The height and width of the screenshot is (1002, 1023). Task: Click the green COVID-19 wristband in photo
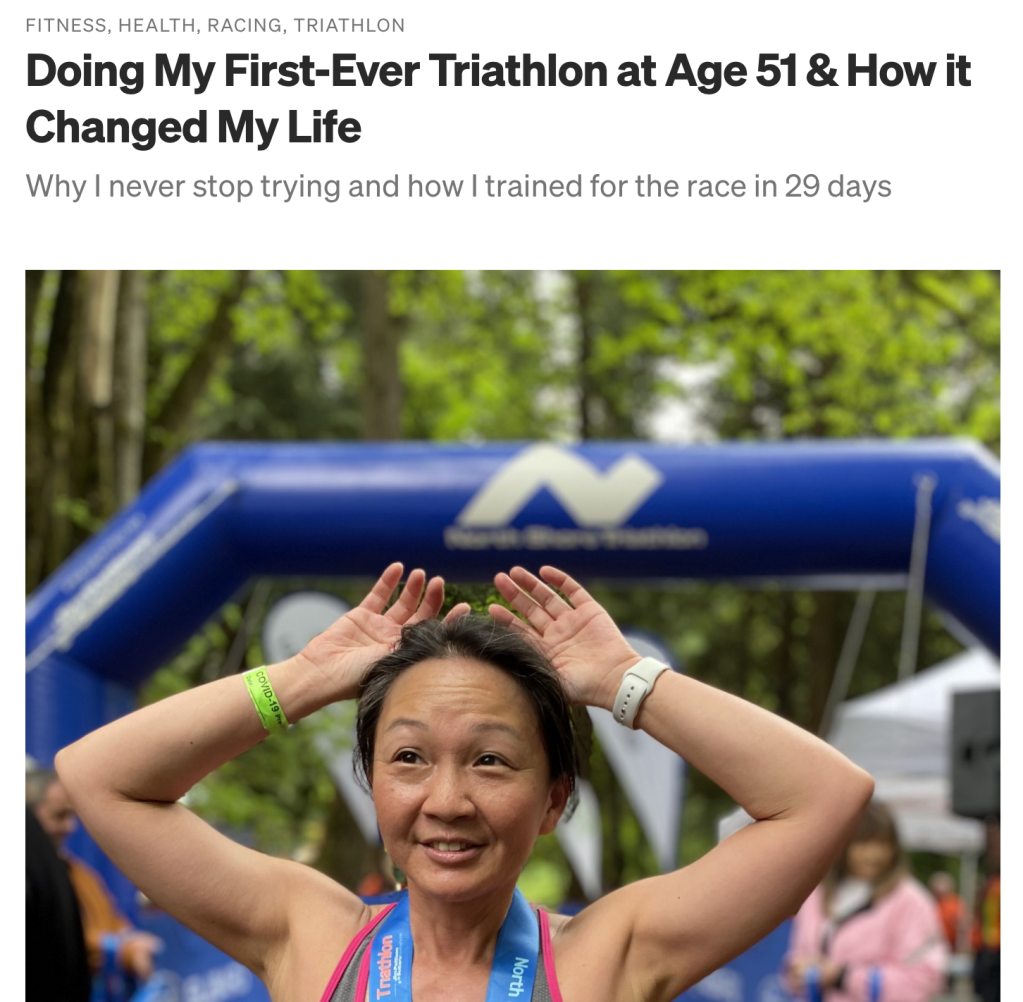click(x=265, y=699)
